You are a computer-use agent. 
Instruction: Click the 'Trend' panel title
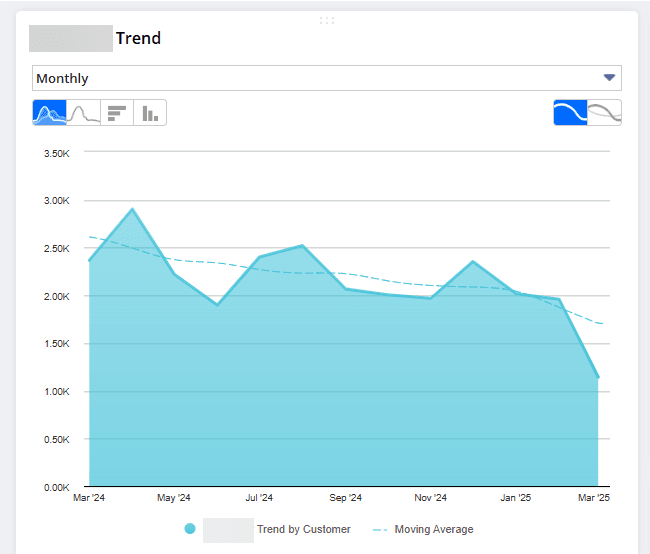click(138, 38)
